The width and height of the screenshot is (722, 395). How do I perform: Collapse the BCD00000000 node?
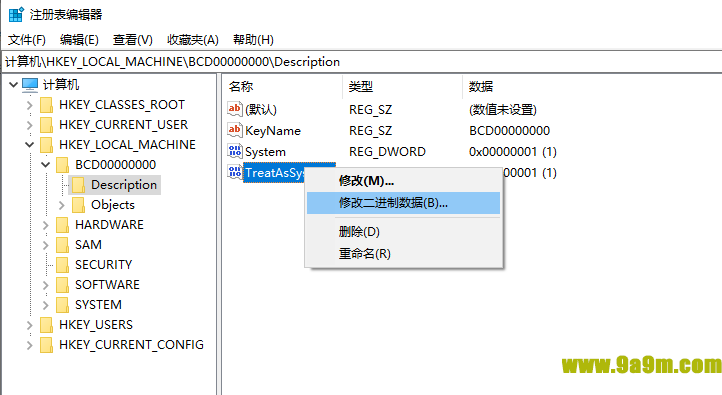click(46, 164)
